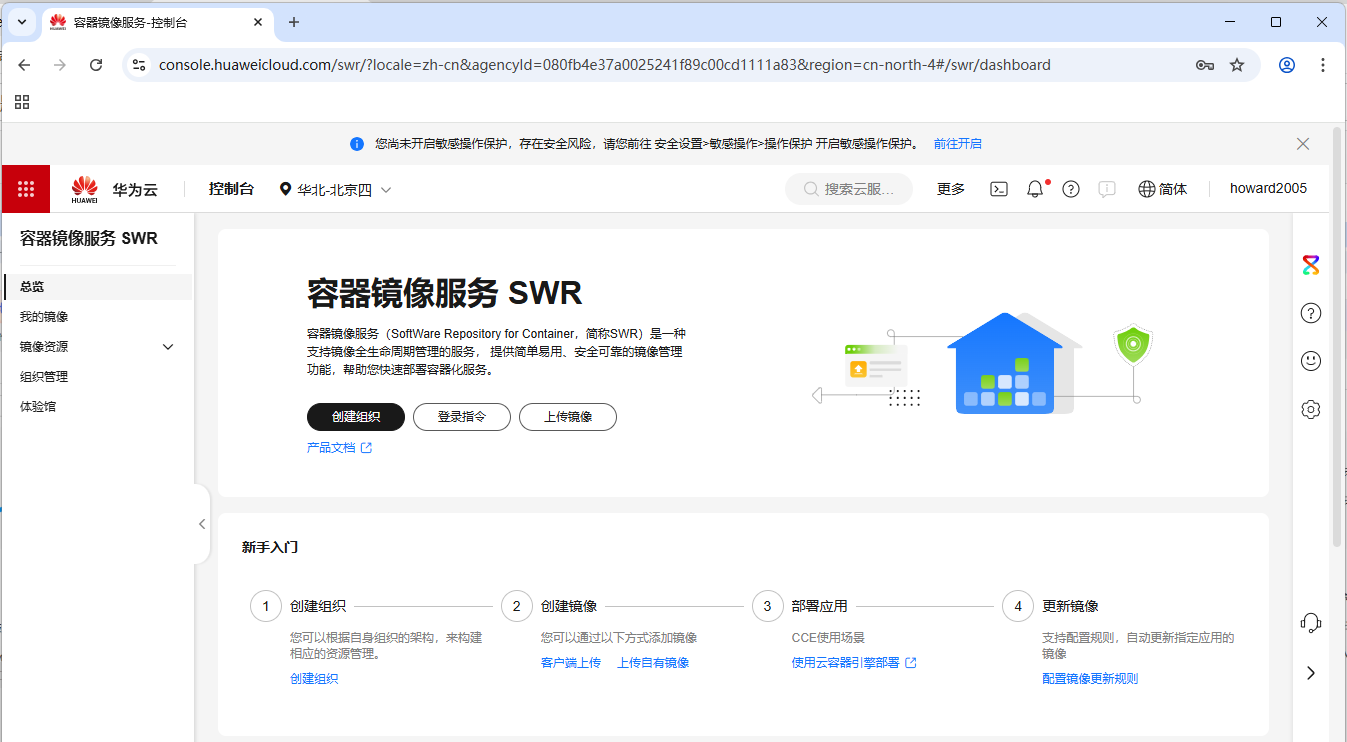
Task: Click the 新手入门 heading
Action: point(270,548)
